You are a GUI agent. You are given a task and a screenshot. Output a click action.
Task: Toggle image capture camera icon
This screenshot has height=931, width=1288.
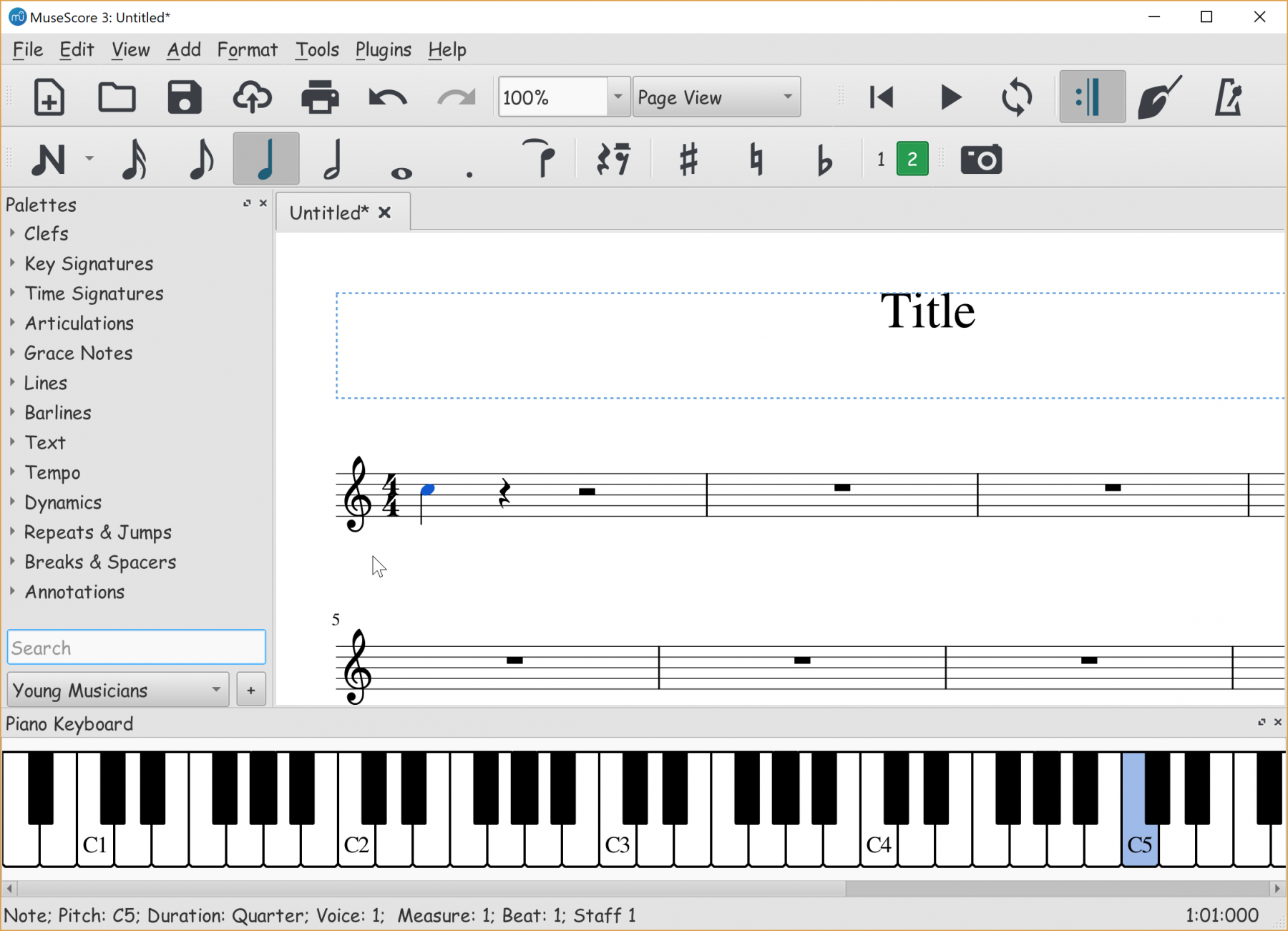click(981, 159)
